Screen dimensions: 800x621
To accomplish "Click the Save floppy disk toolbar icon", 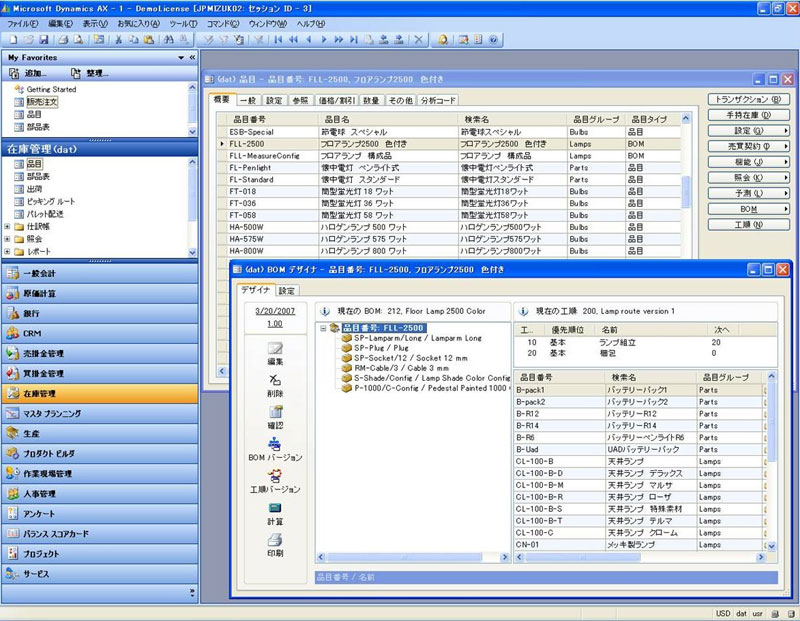I will coord(44,39).
